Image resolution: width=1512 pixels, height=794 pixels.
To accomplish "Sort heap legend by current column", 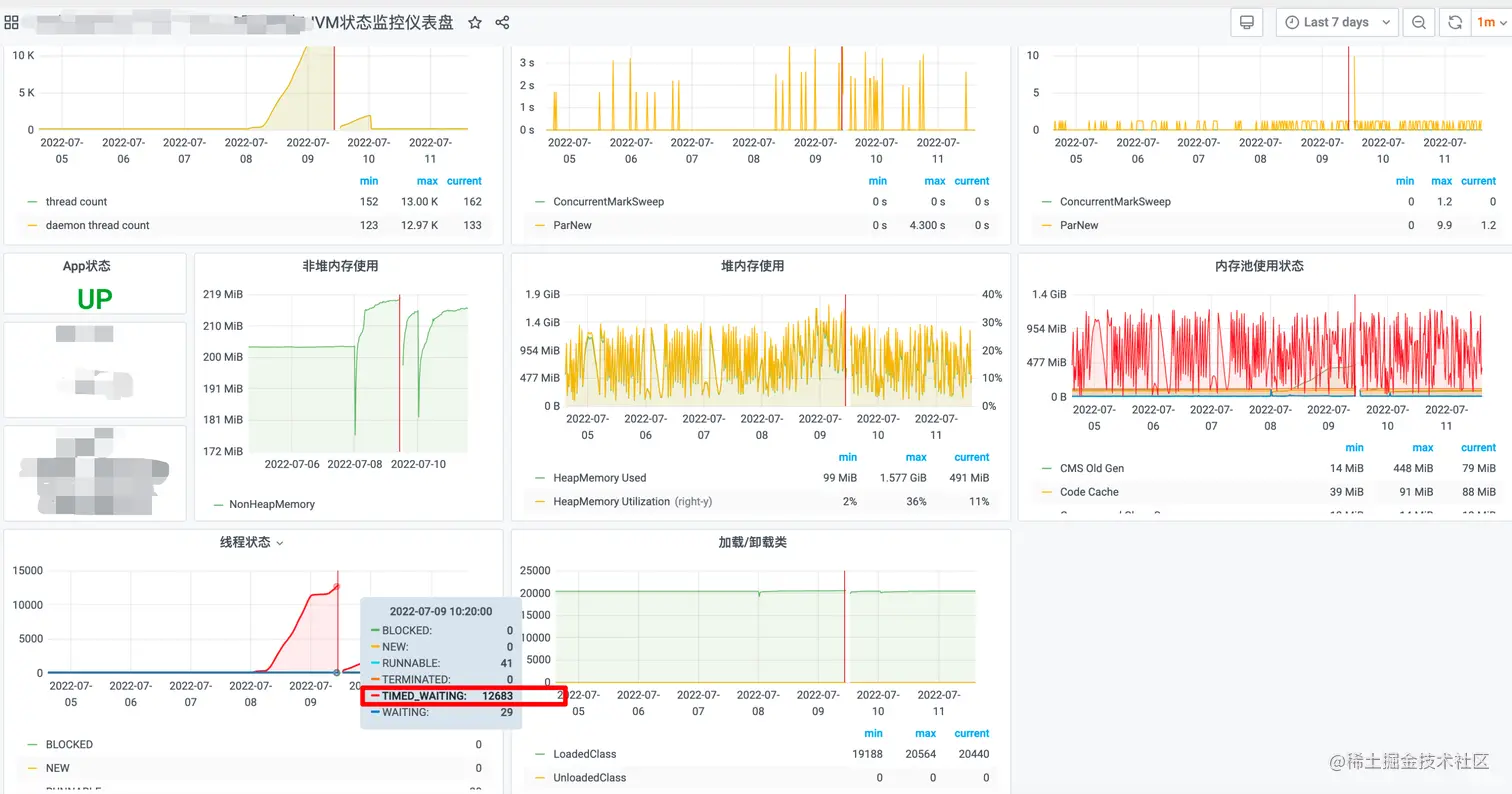I will (971, 457).
